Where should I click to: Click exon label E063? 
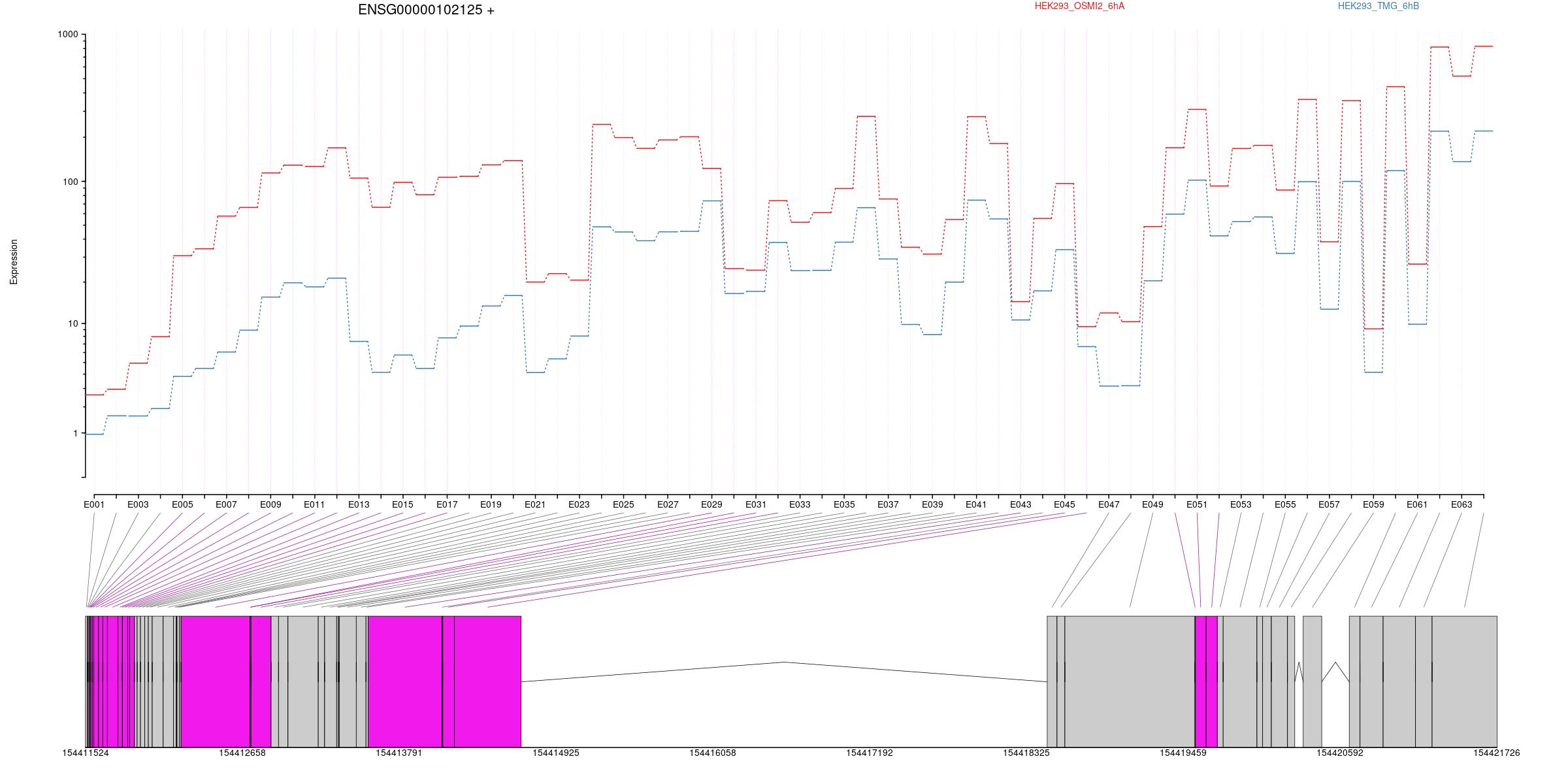pyautogui.click(x=1462, y=504)
